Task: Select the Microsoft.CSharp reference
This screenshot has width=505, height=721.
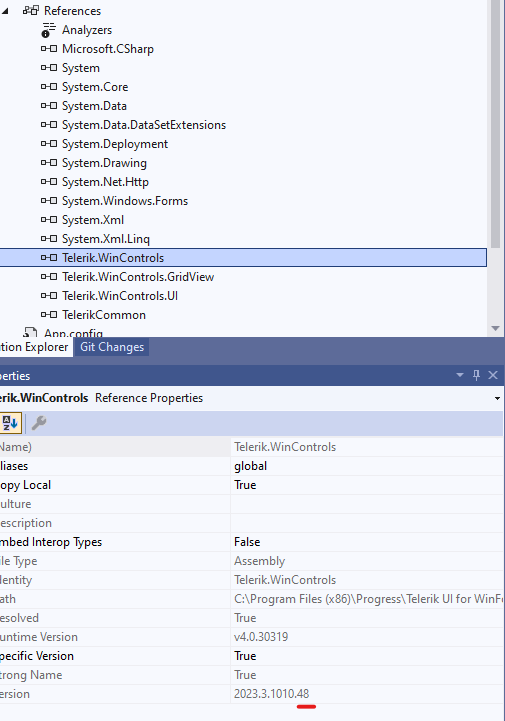Action: coord(108,49)
